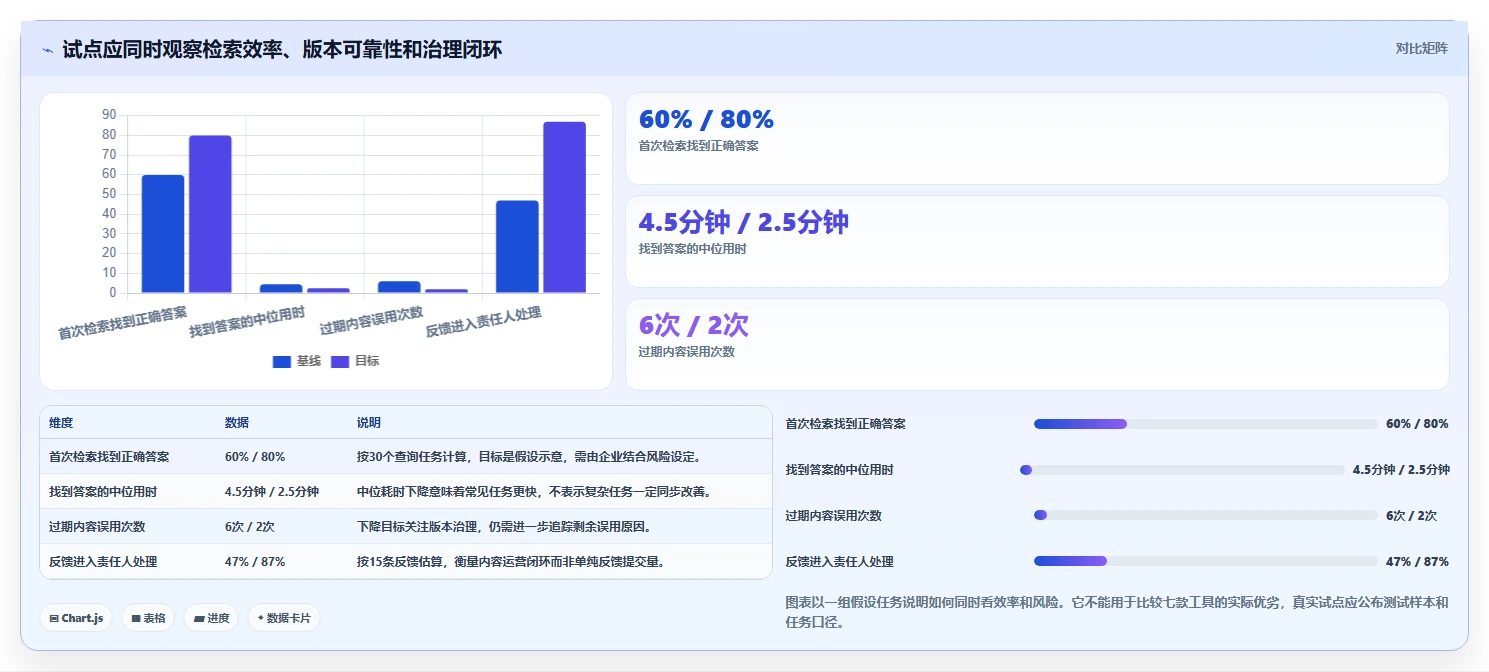Click the target bar for 首次检索找到正确答案
The image size is (1489, 672).
coord(210,214)
